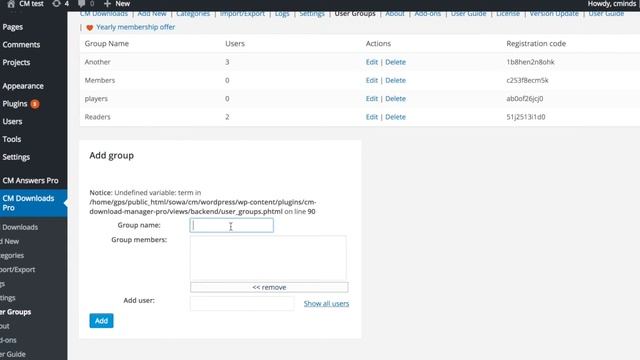Edit the Readers group
Image resolution: width=640 pixels, height=360 pixels.
pyautogui.click(x=371, y=117)
